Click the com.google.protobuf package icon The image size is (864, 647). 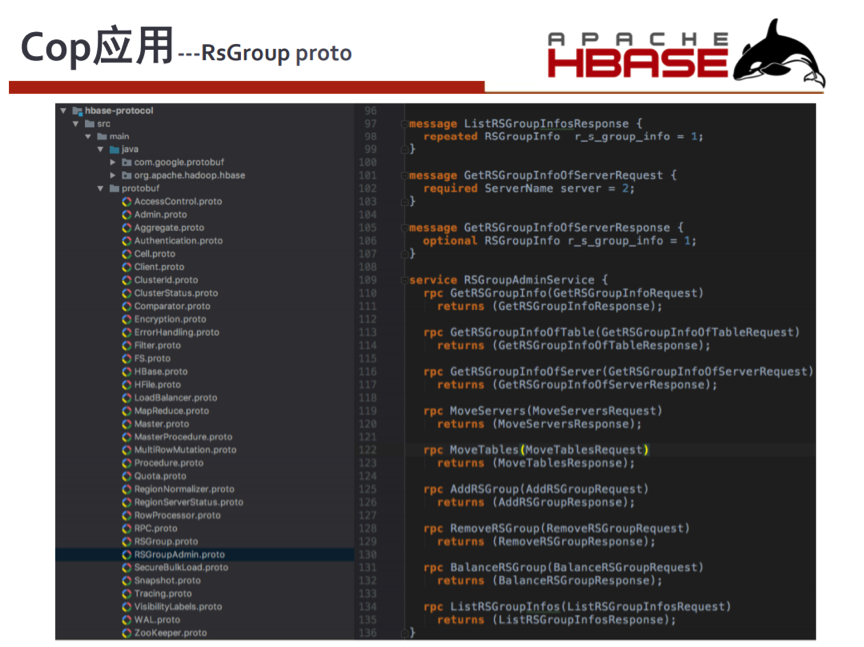127,162
